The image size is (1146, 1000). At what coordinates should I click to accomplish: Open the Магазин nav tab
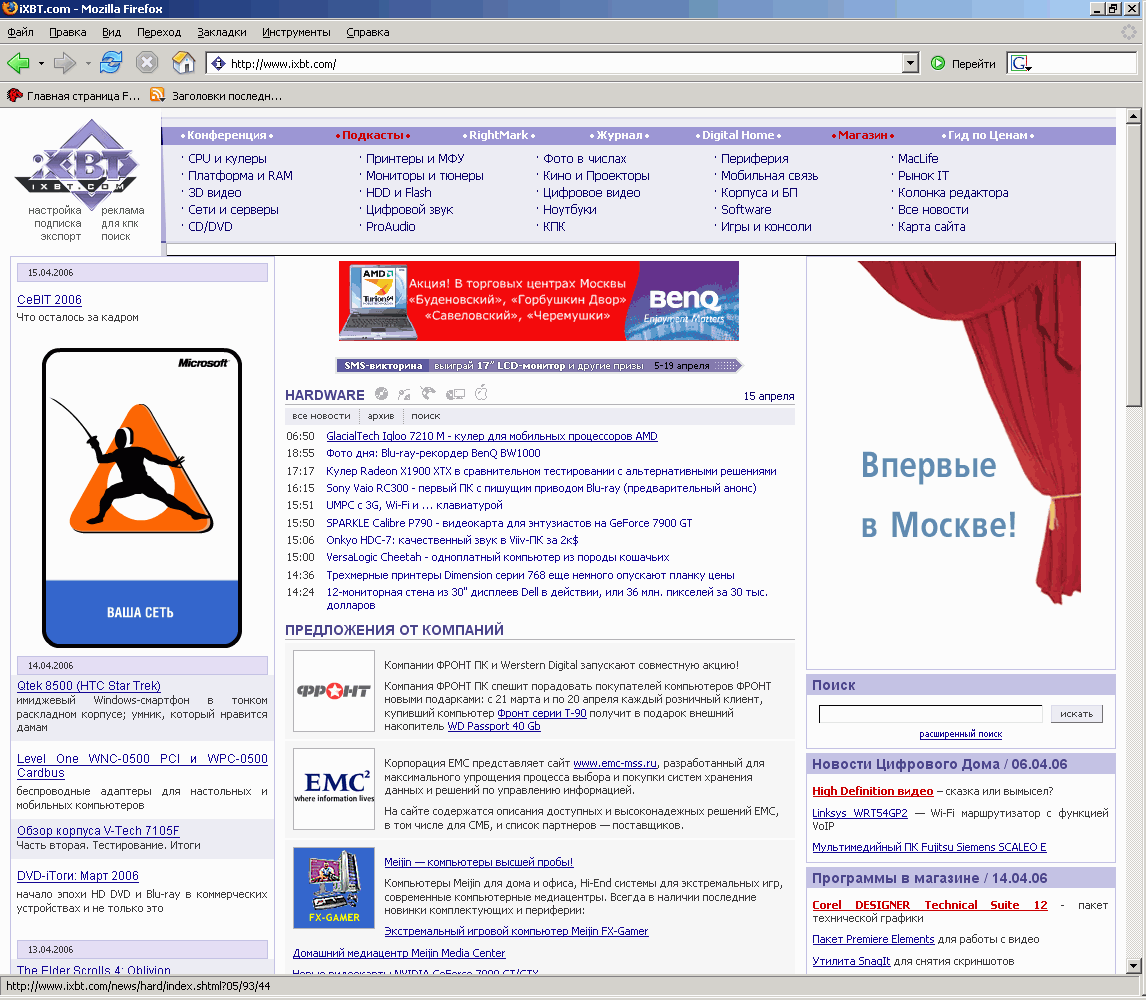[862, 135]
